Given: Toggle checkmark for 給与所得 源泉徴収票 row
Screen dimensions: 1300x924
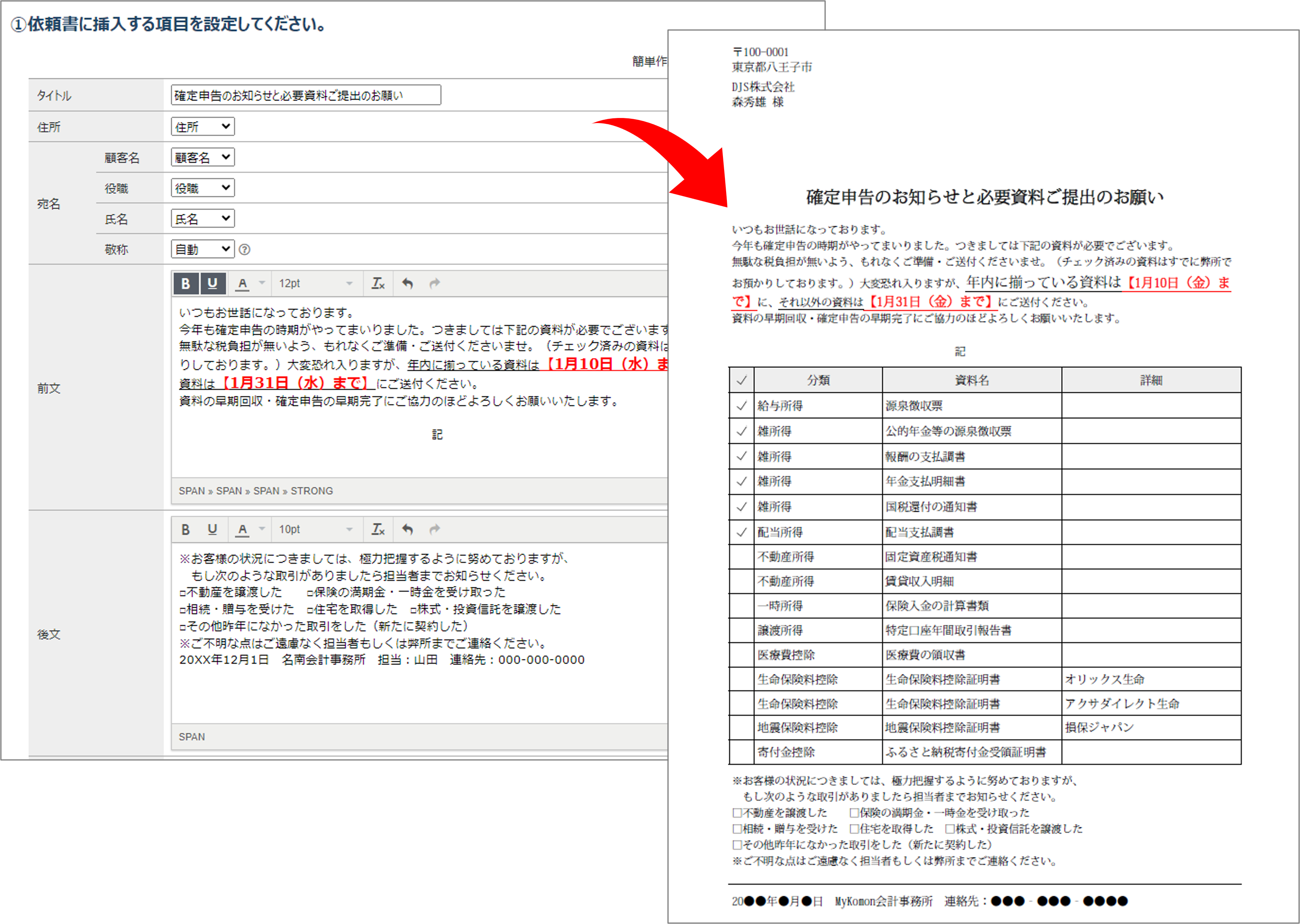Looking at the screenshot, I should [741, 406].
